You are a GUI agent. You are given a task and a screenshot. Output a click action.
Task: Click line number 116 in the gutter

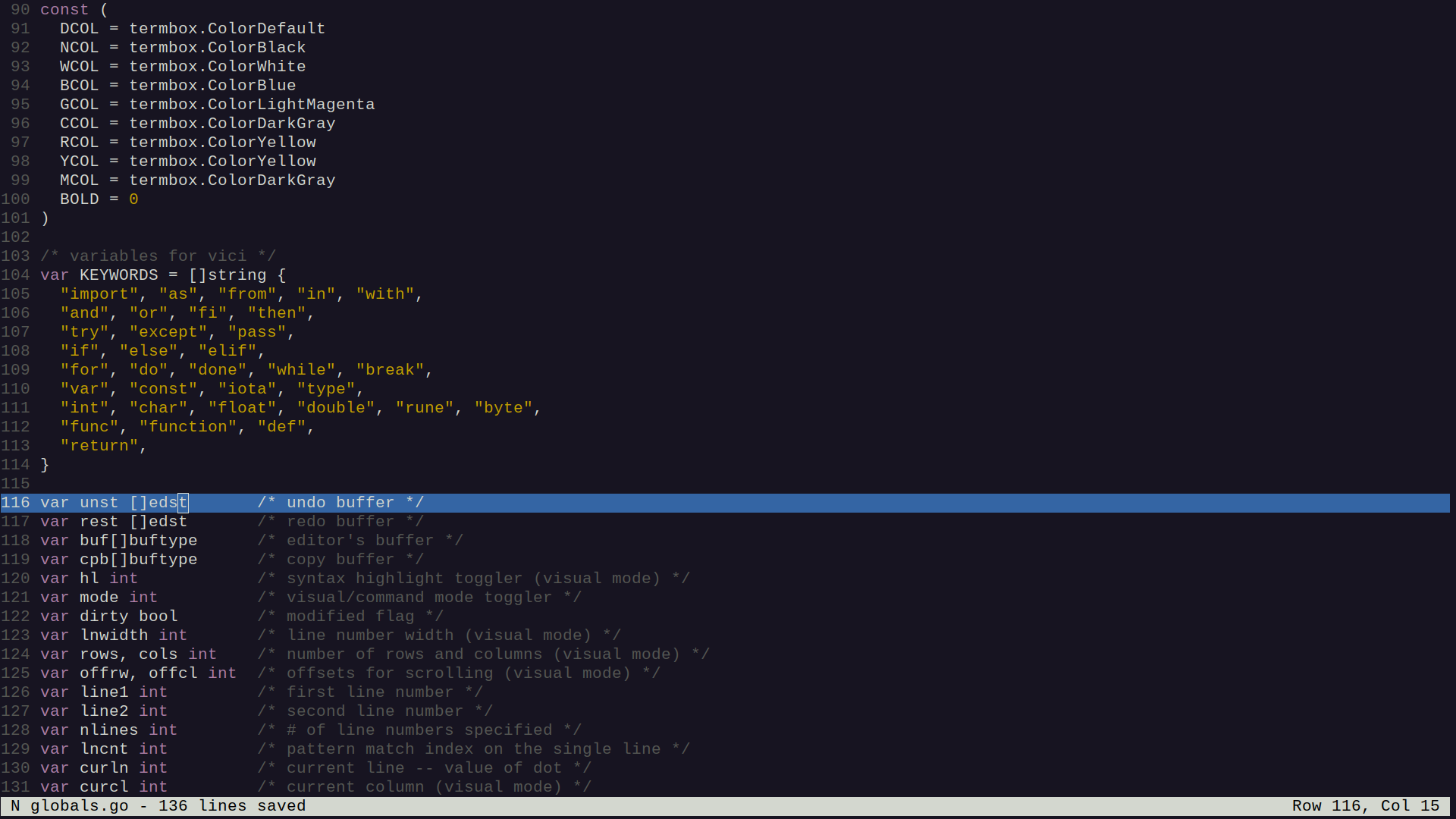(15, 503)
